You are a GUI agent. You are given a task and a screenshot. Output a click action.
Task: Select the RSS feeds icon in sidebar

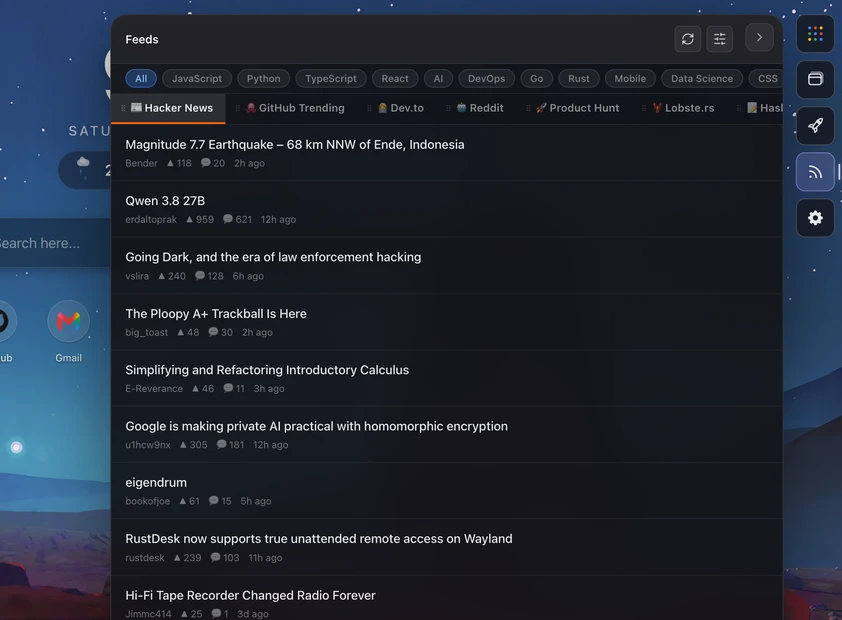815,172
